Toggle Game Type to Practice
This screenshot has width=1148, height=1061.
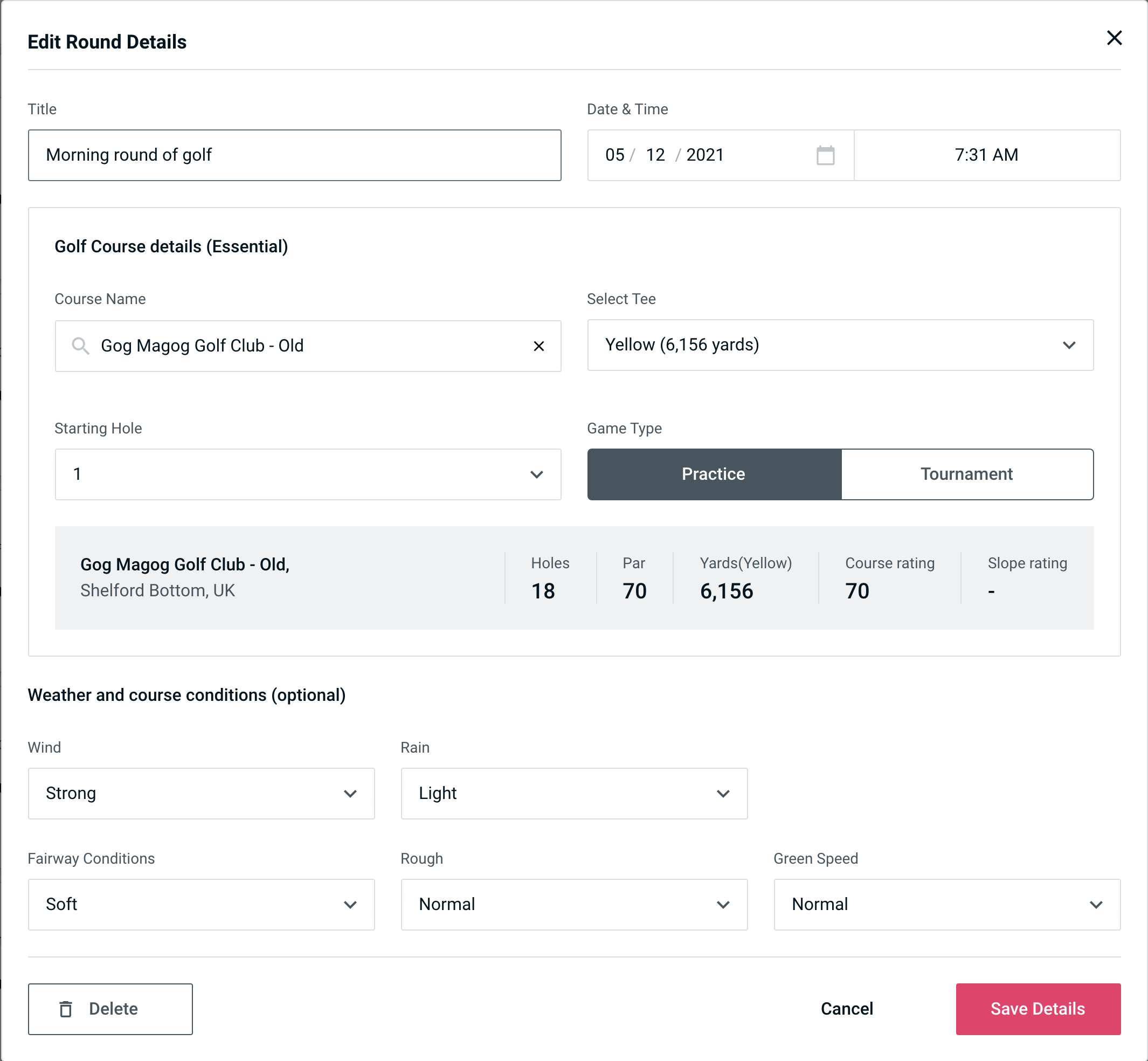pos(714,475)
